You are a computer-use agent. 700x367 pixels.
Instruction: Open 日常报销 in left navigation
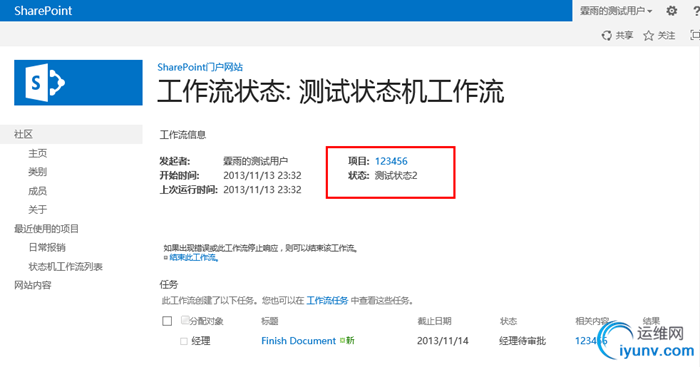(47, 247)
